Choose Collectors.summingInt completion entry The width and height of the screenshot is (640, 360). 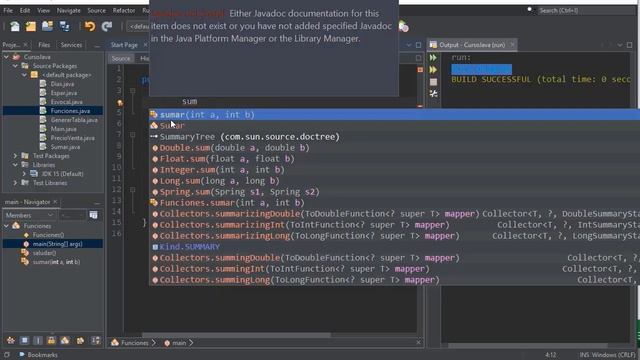pos(394,269)
